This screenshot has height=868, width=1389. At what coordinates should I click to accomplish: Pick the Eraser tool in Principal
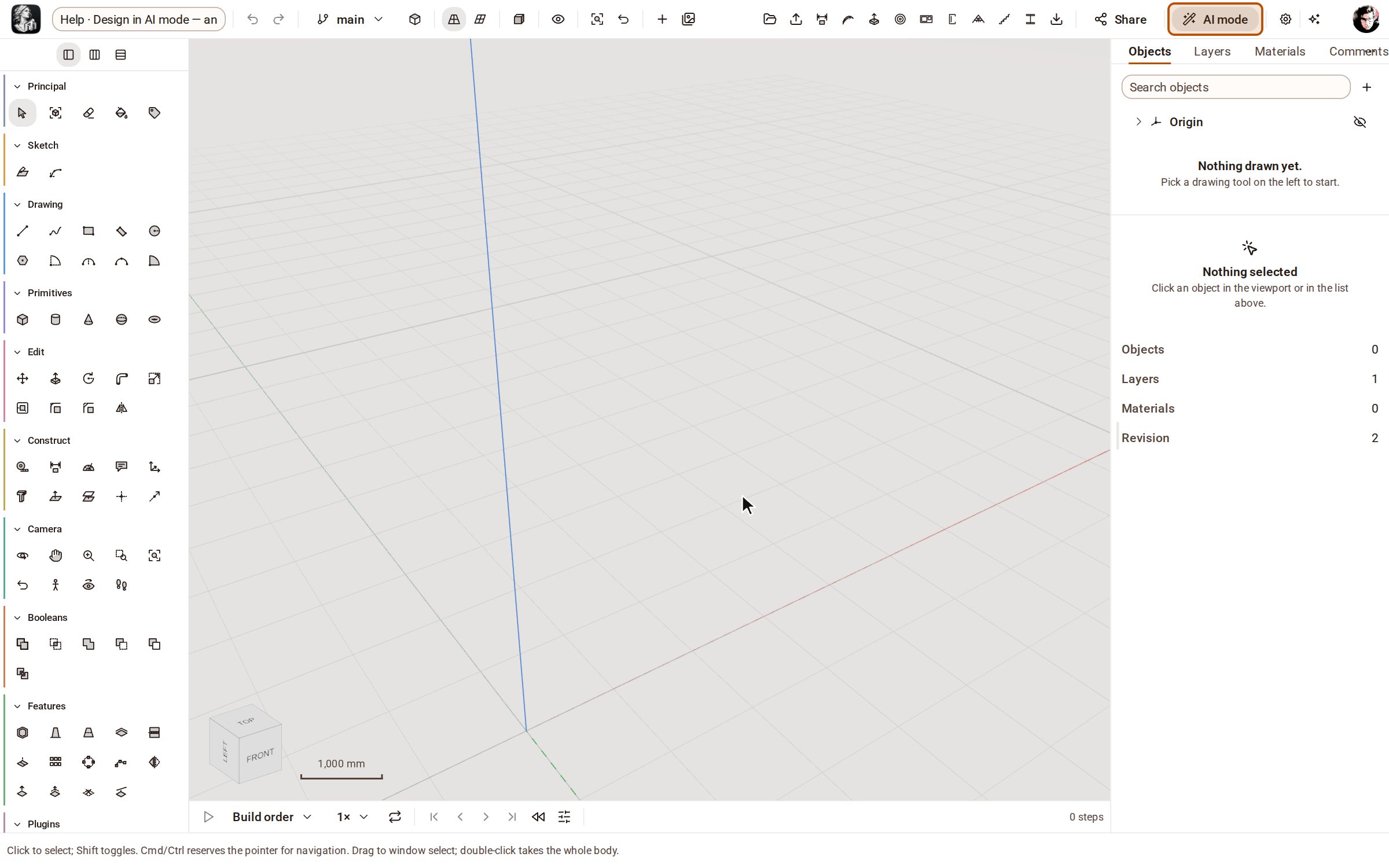pos(89,113)
